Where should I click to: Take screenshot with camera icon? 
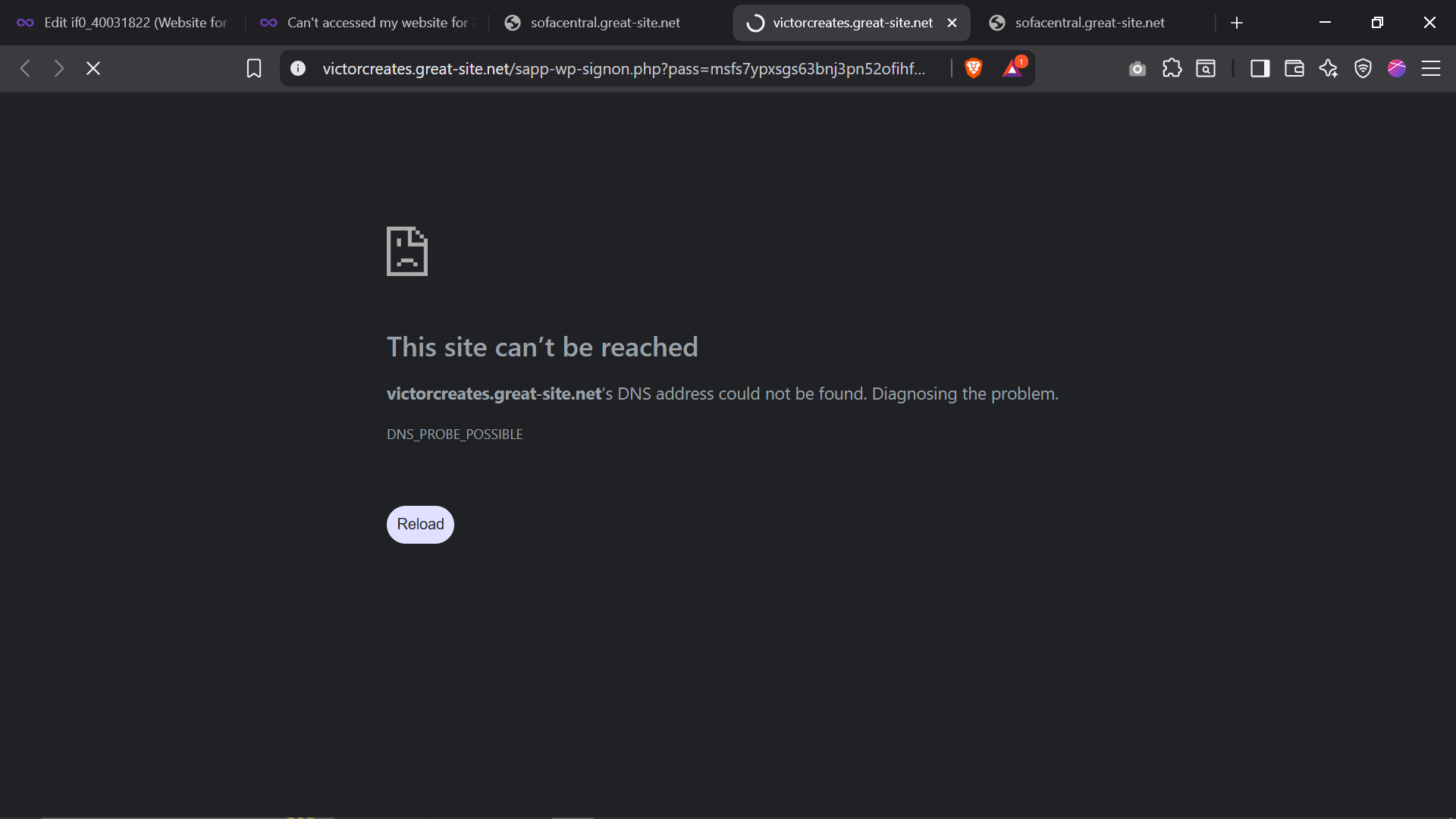[1137, 69]
